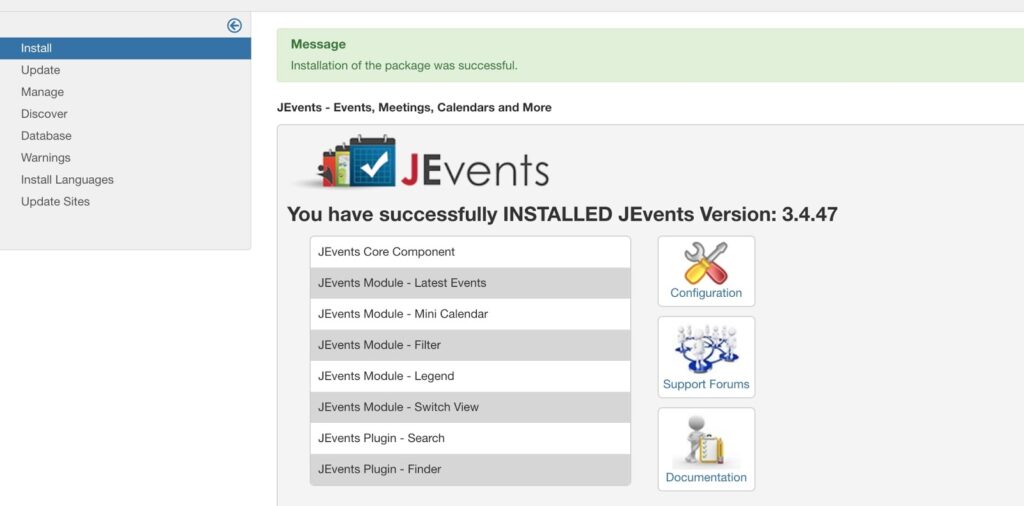
Task: Click the Configuration wrench and screwdriver icon
Action: 706,262
